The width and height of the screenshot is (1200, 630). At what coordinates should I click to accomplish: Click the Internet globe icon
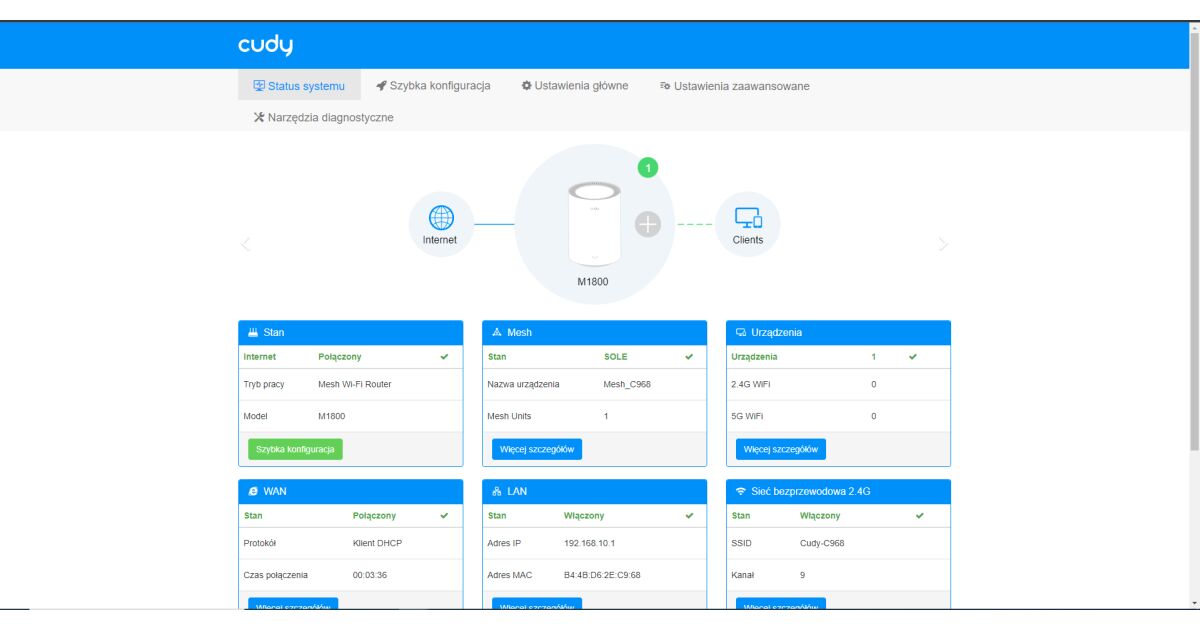[x=440, y=218]
